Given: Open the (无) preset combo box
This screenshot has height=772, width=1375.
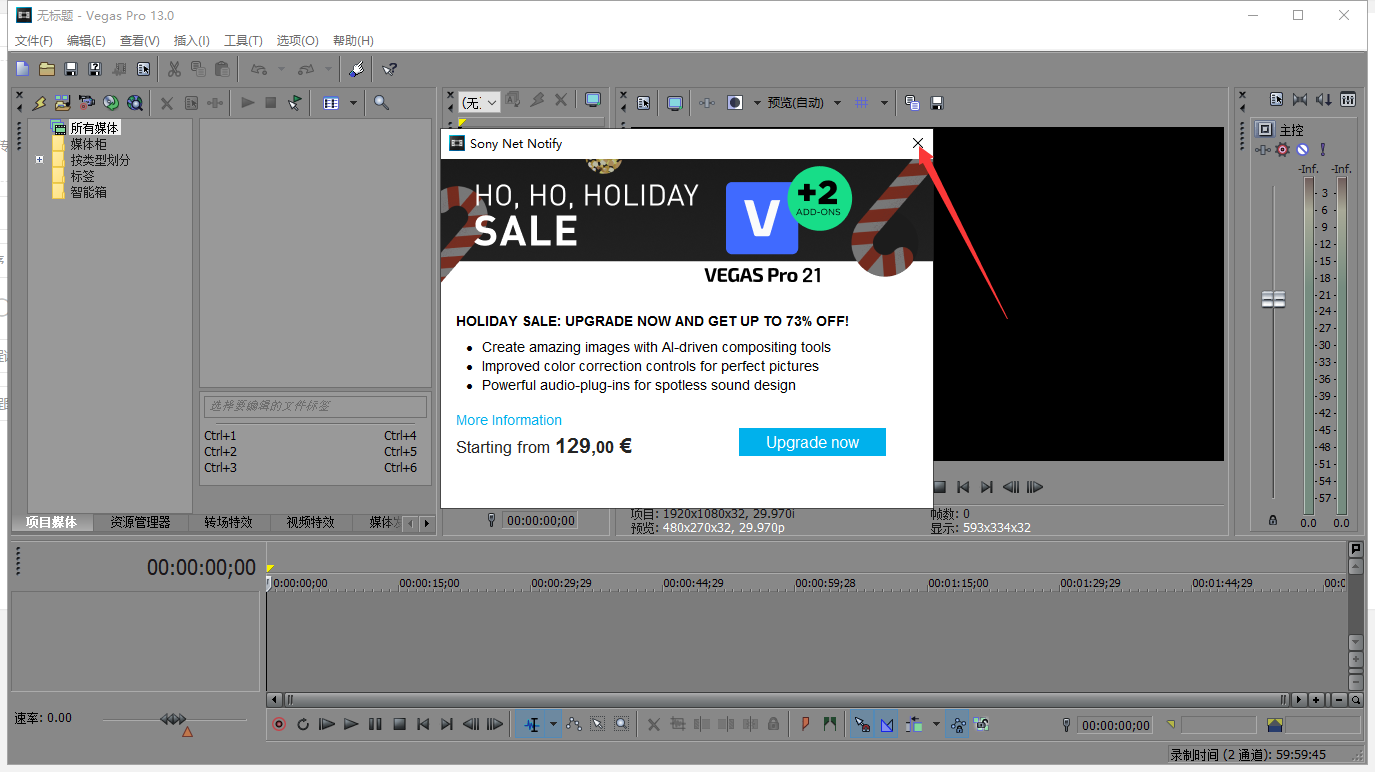Looking at the screenshot, I should point(479,102).
